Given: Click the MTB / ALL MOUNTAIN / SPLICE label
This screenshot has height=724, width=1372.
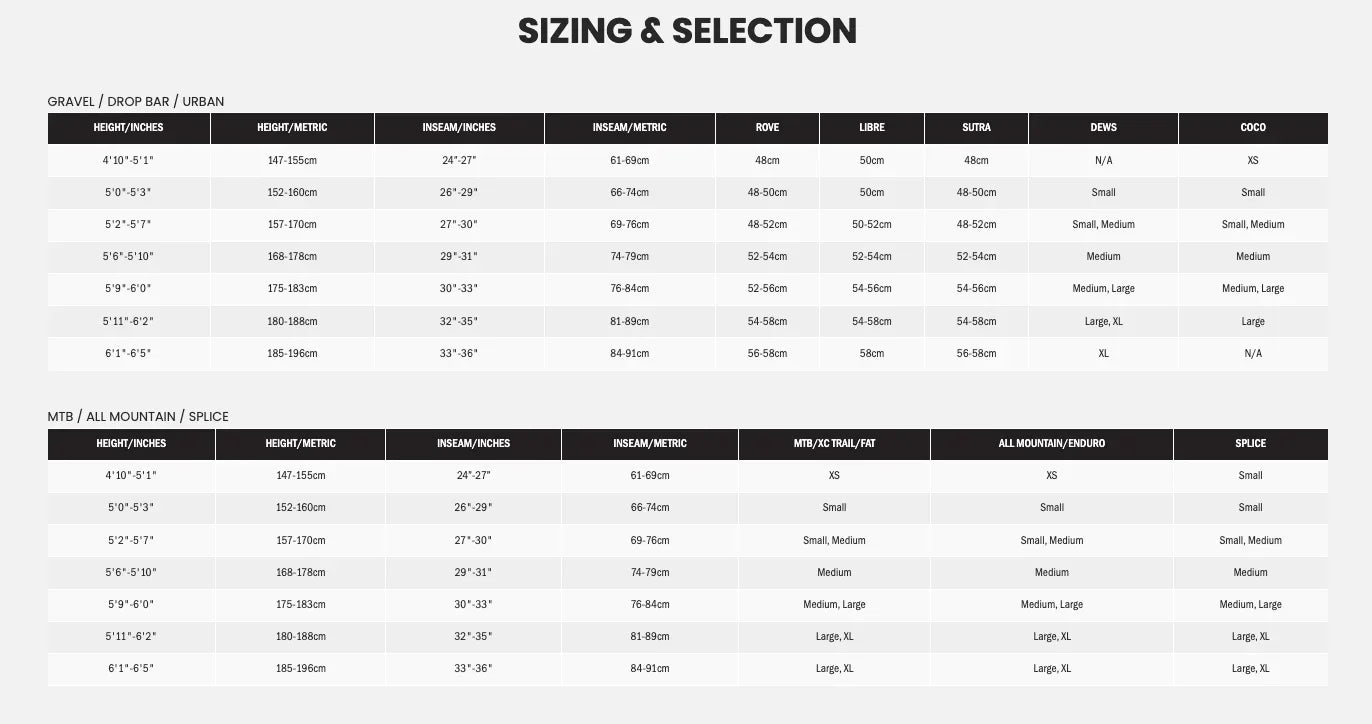Looking at the screenshot, I should point(138,416).
